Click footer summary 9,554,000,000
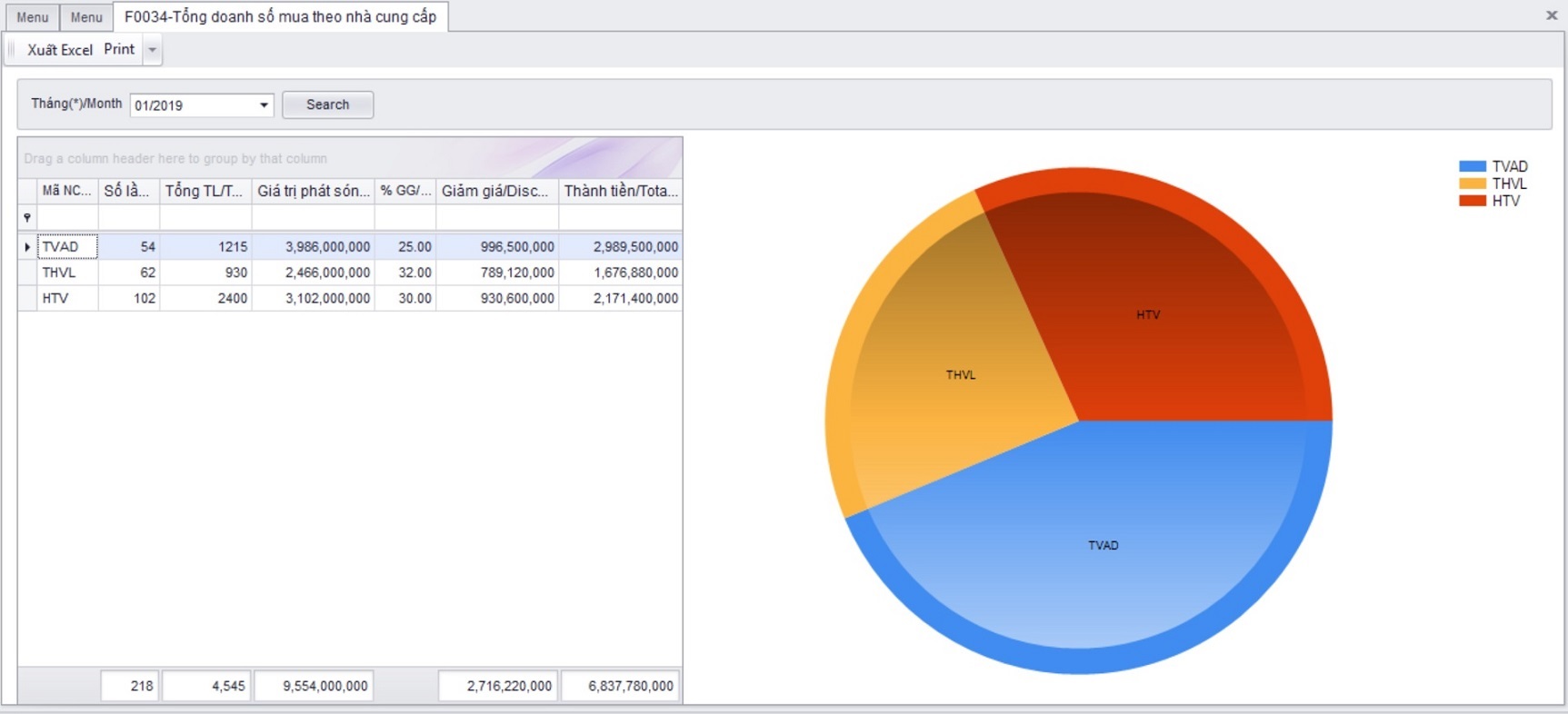The width and height of the screenshot is (1568, 714). [314, 686]
